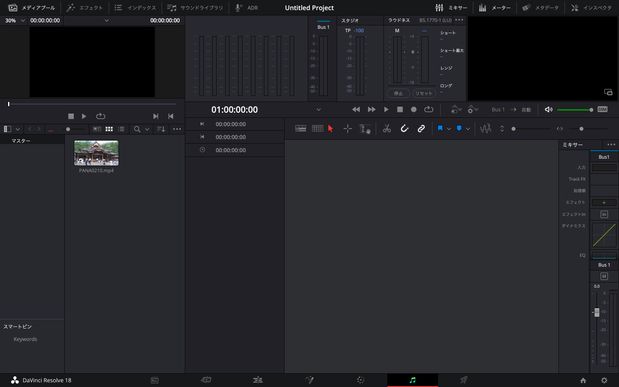Viewport: 619px width, 387px height.
Task: Open the Sound Library panel
Action: click(195, 8)
